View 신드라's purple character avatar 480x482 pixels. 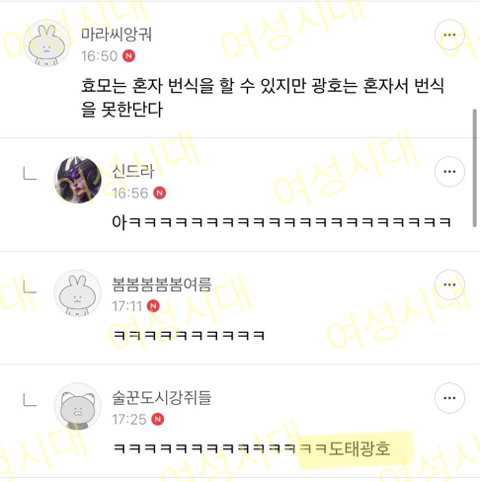click(78, 180)
